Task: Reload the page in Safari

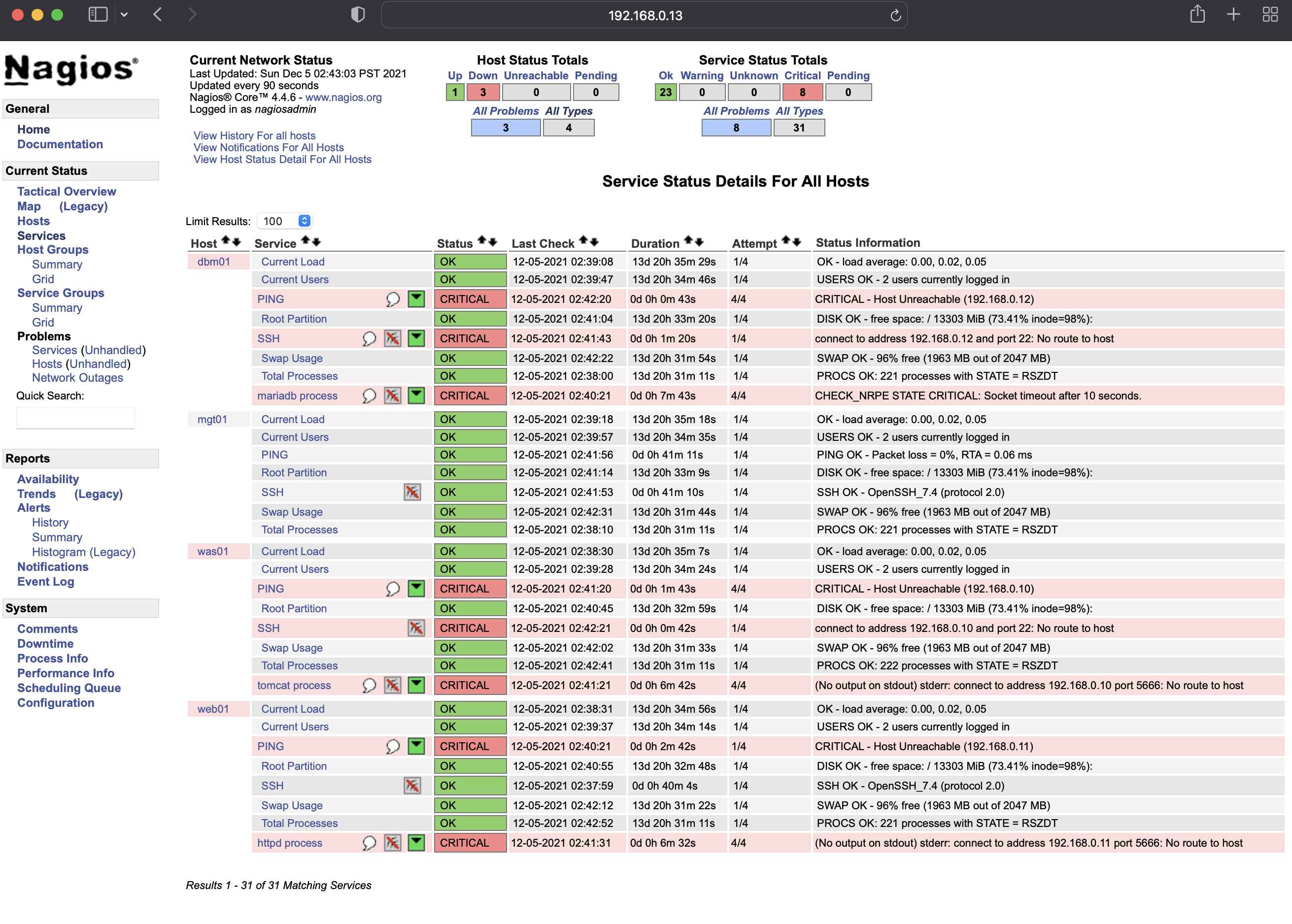Action: pyautogui.click(x=896, y=15)
